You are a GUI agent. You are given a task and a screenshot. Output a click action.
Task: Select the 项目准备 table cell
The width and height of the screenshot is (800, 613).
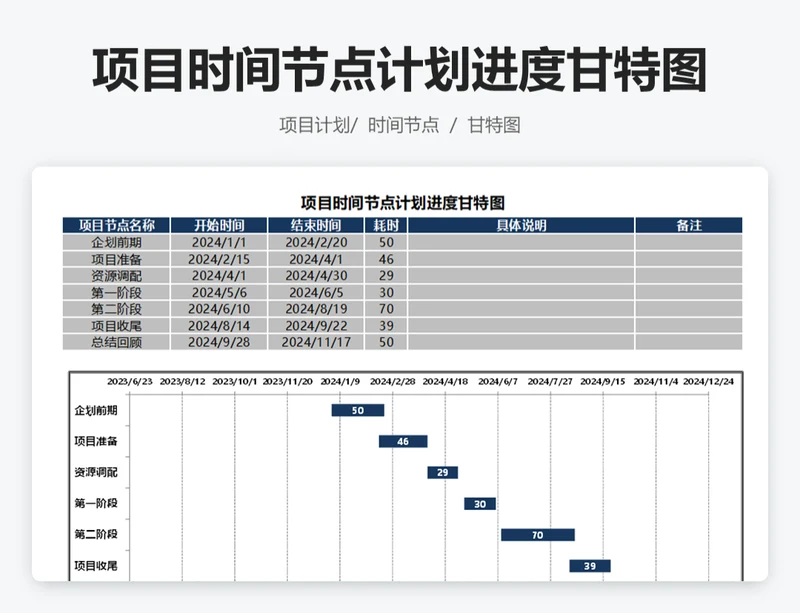pos(116,259)
